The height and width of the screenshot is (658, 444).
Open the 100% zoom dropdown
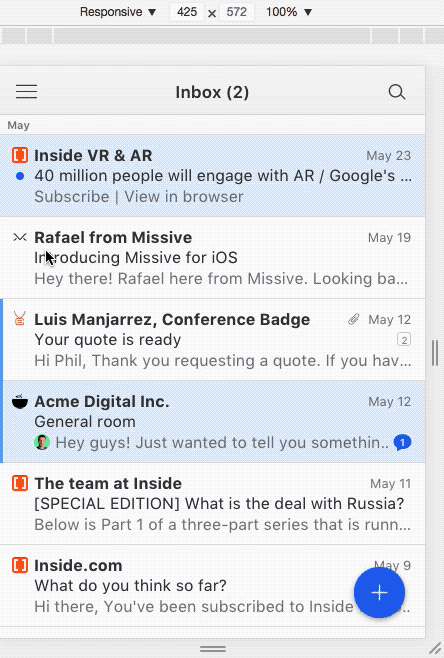289,12
